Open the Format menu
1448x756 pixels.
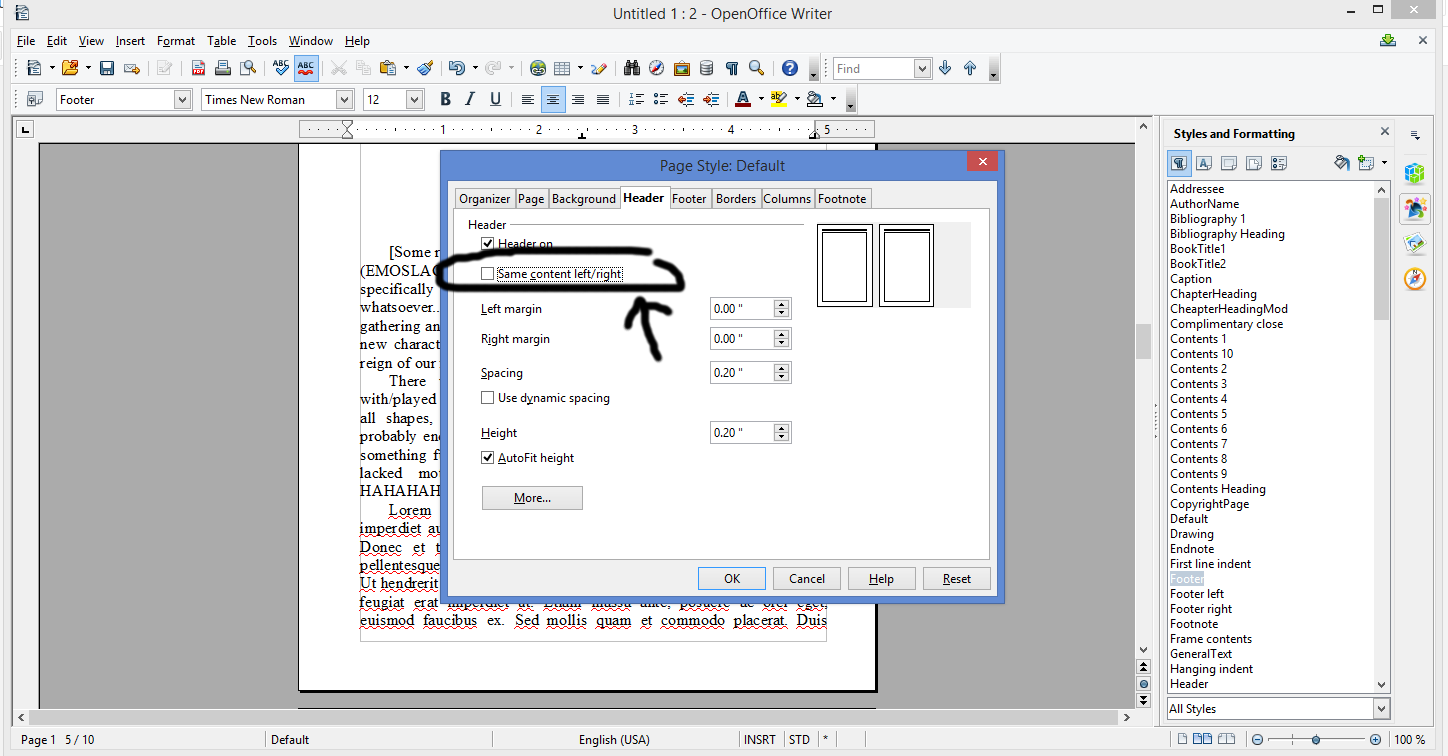(176, 41)
